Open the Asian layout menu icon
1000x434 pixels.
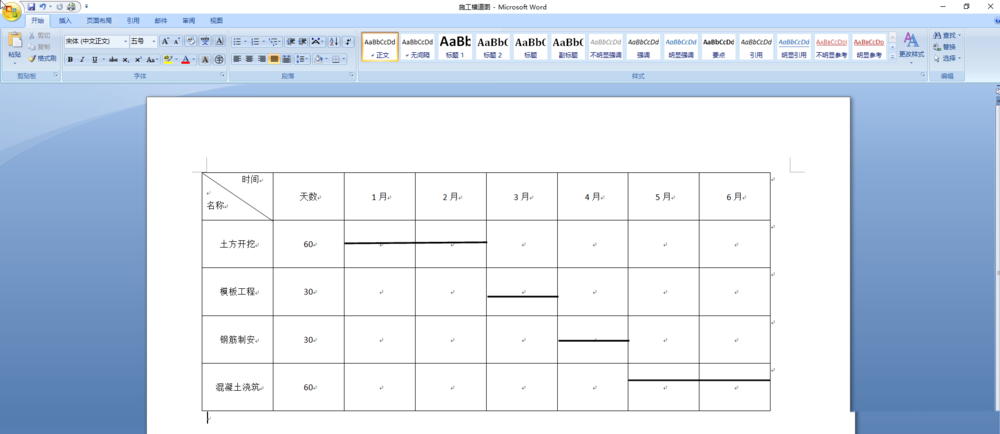click(317, 41)
